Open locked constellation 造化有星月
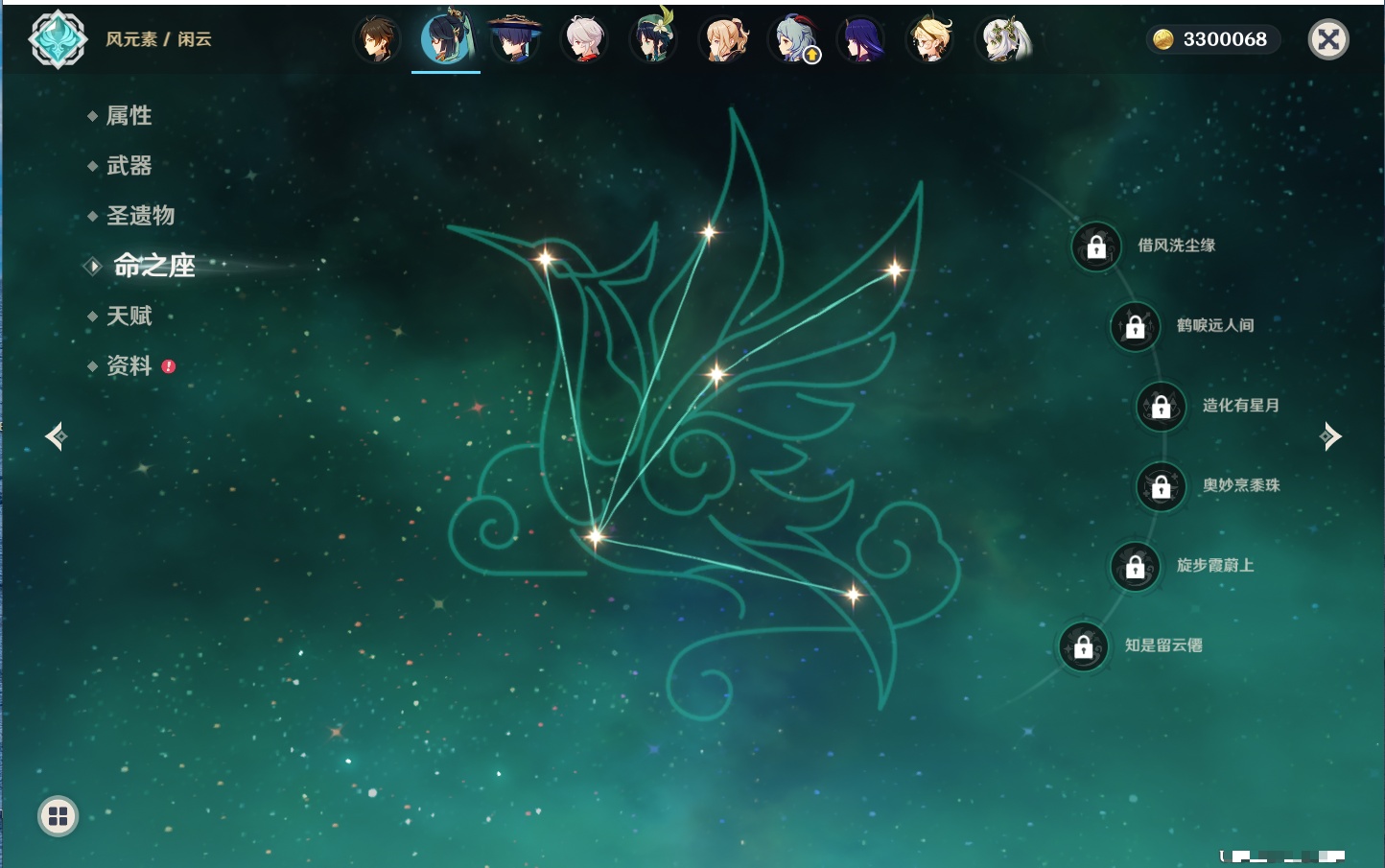This screenshot has width=1385, height=868. coord(1162,407)
